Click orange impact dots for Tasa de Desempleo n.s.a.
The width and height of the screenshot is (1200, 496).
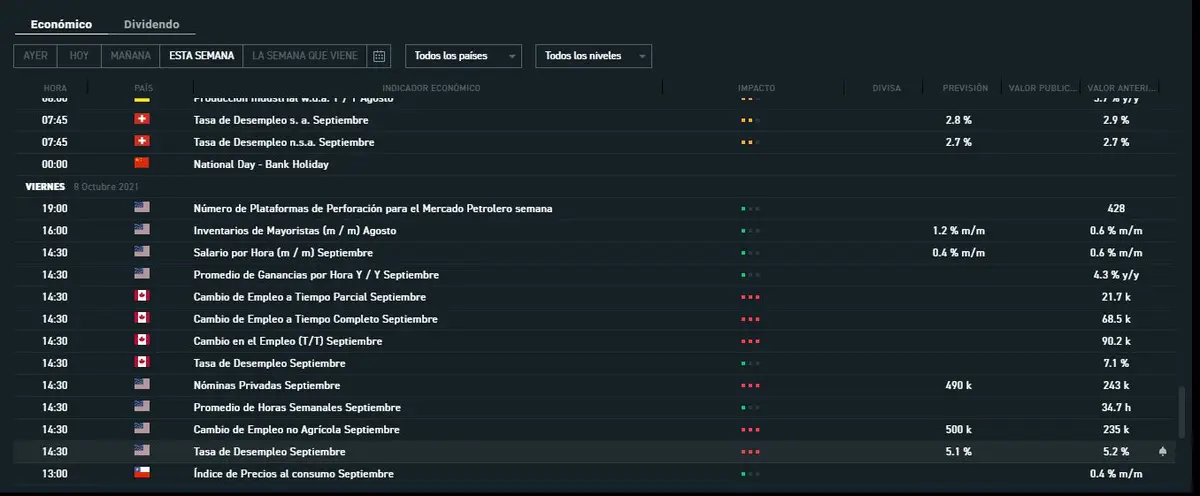(x=750, y=143)
